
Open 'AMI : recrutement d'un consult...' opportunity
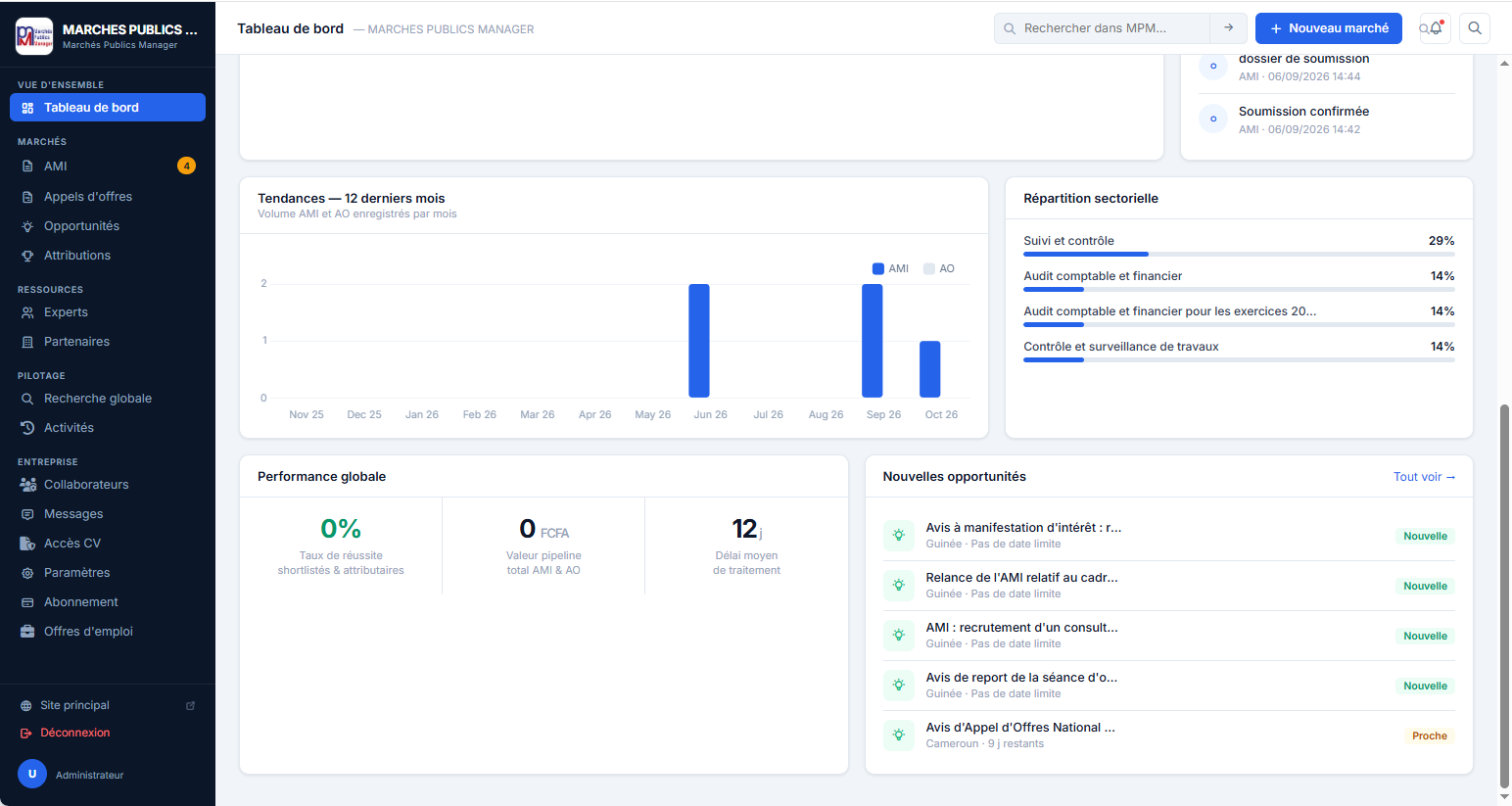click(1169, 636)
